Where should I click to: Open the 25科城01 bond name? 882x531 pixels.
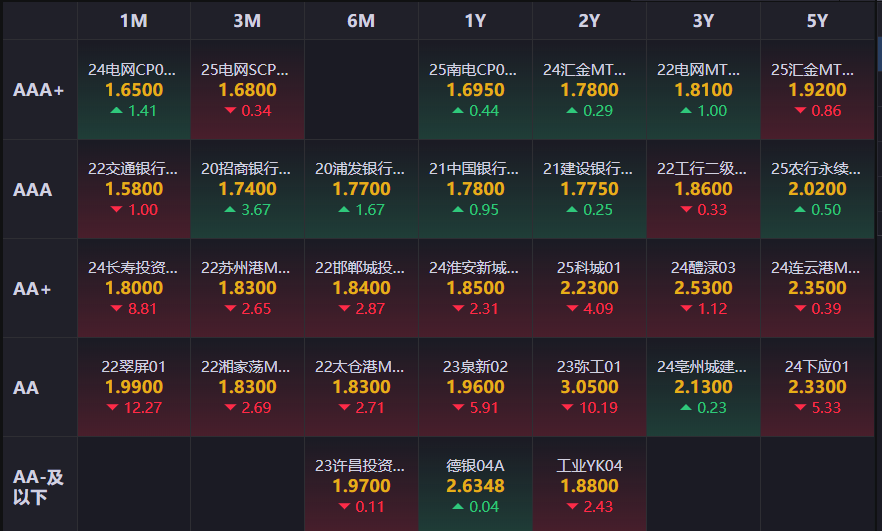coord(589,268)
